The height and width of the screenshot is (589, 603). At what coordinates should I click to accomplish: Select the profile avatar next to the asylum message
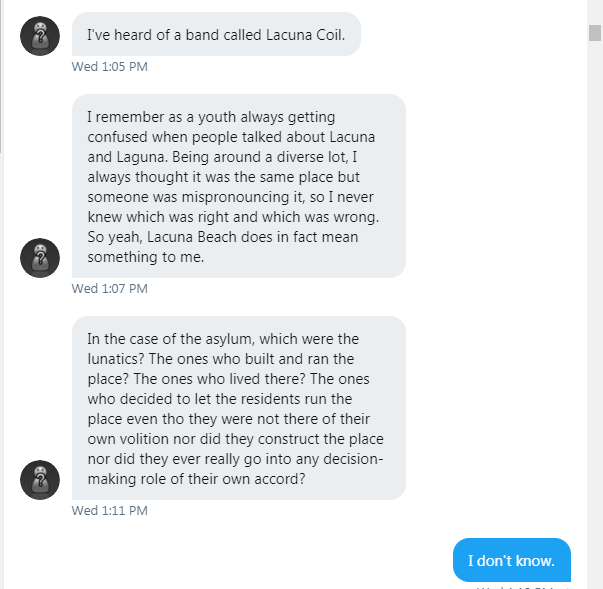click(40, 480)
